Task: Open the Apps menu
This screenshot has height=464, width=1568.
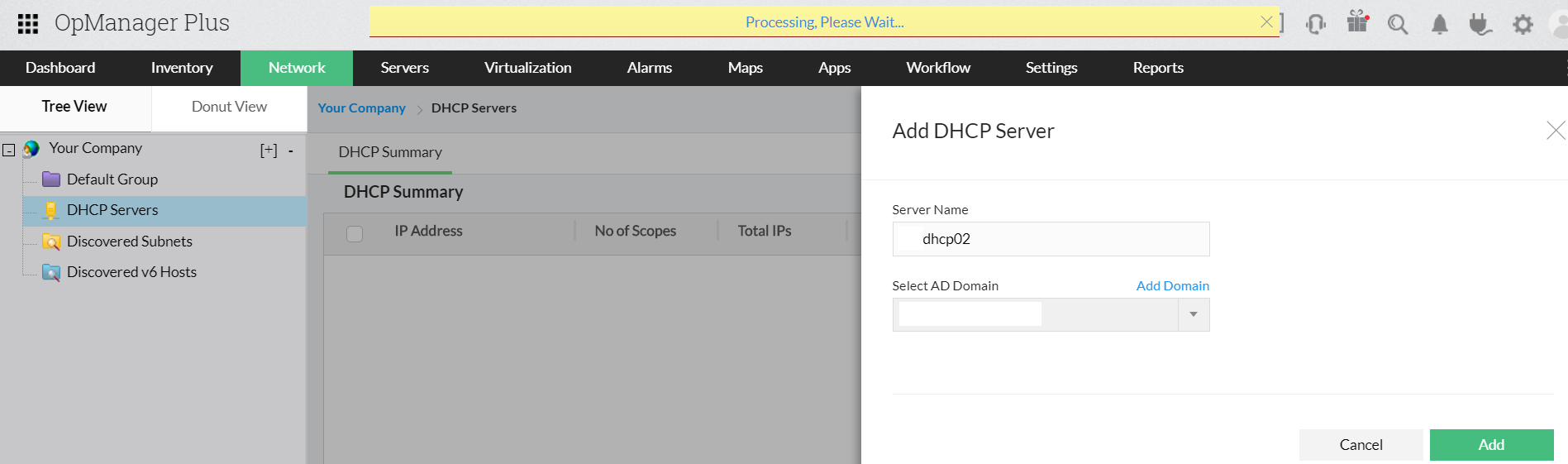Action: click(x=835, y=68)
